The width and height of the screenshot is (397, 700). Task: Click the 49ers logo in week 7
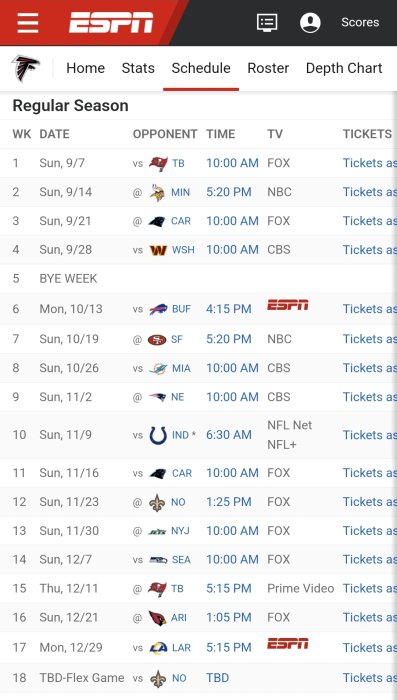point(157,340)
